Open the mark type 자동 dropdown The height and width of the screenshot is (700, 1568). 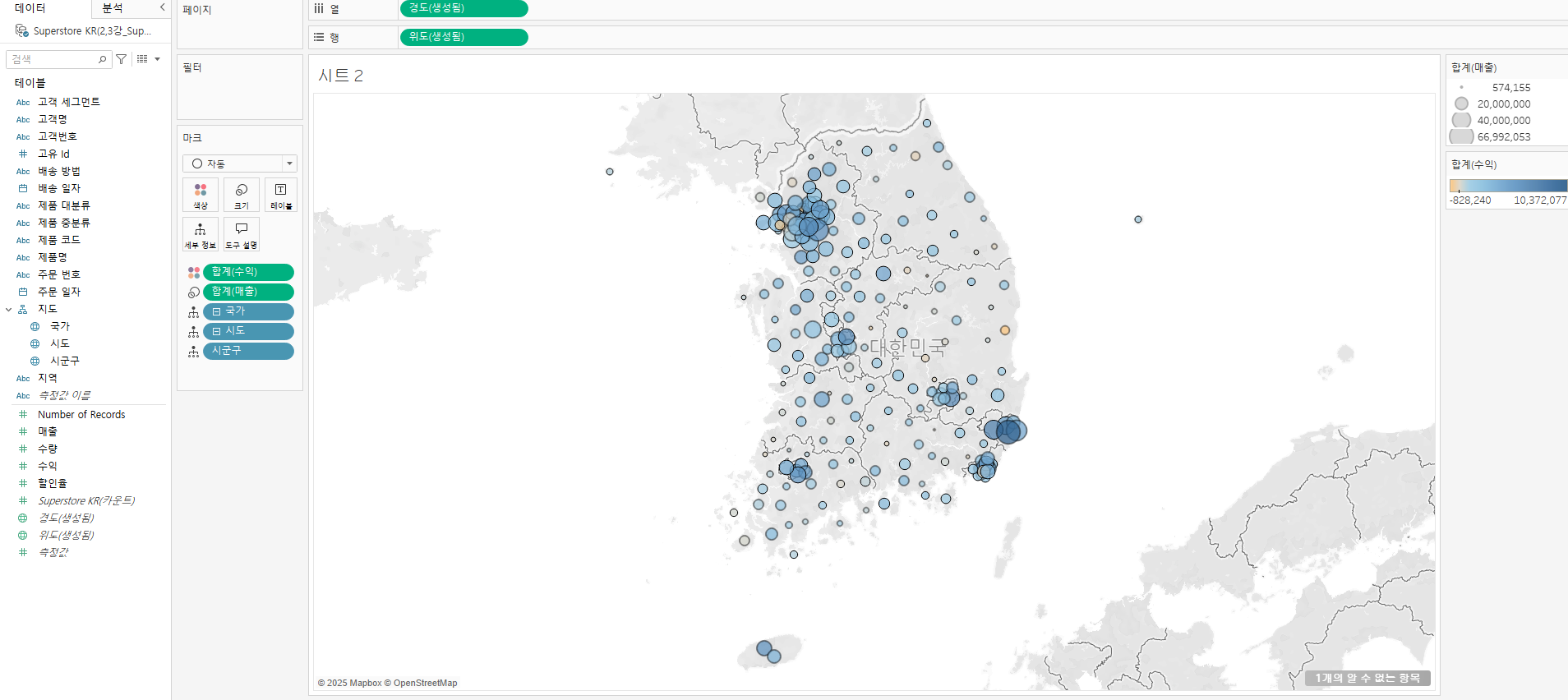(x=240, y=163)
